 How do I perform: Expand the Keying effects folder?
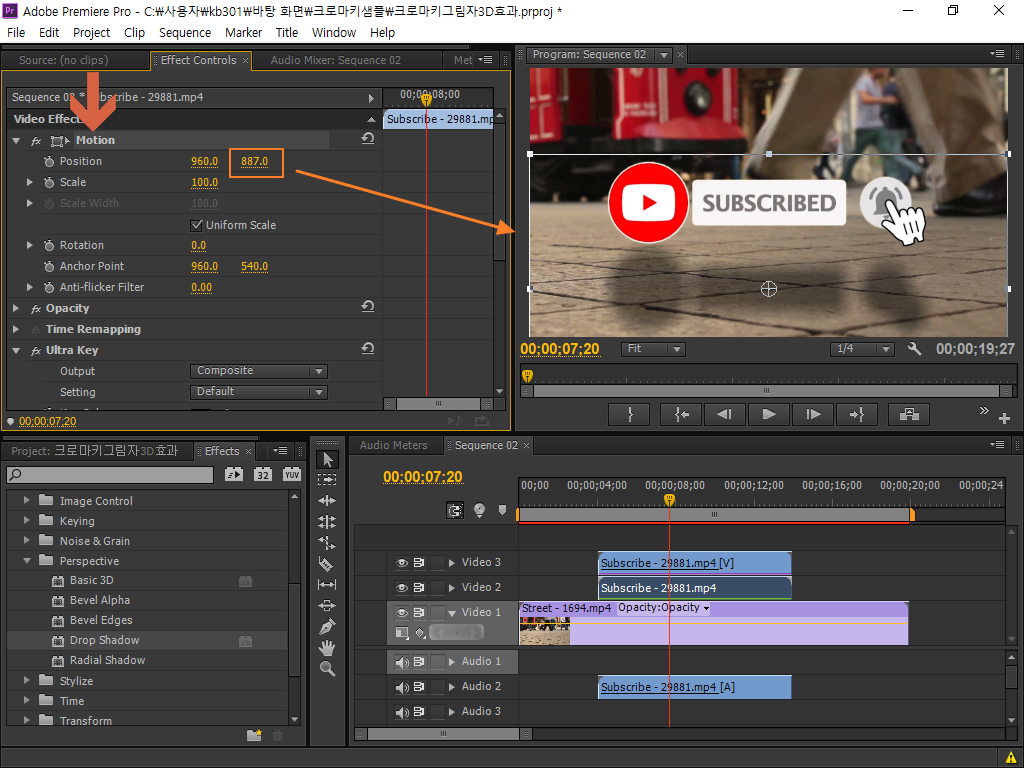(x=27, y=521)
